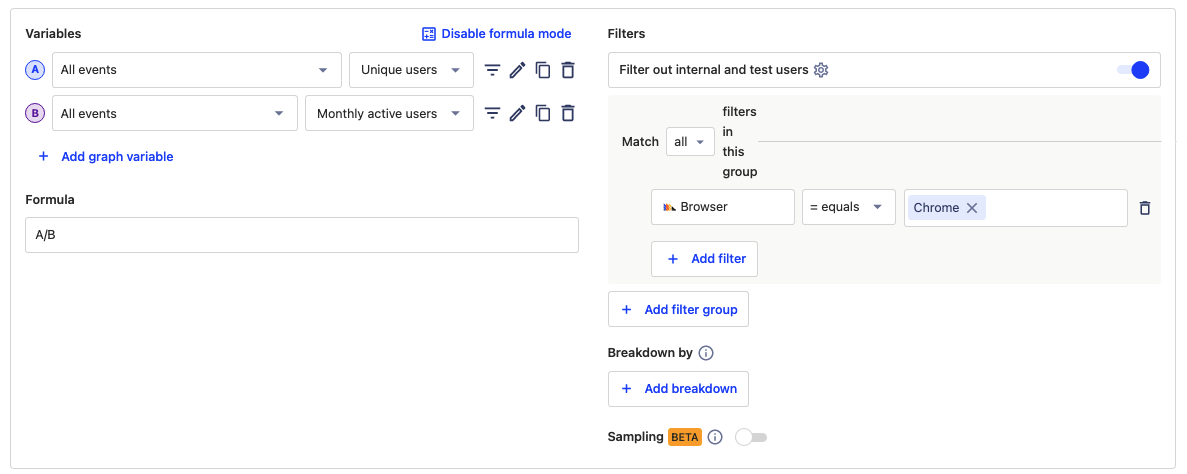Open the Unique users dropdown

[x=410, y=70]
